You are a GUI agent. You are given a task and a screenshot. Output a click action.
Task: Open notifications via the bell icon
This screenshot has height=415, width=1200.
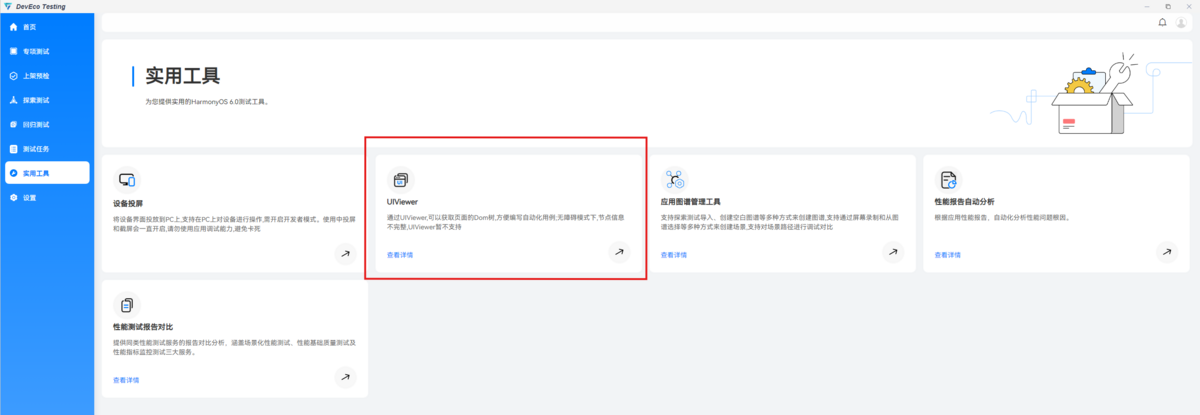click(x=1162, y=22)
